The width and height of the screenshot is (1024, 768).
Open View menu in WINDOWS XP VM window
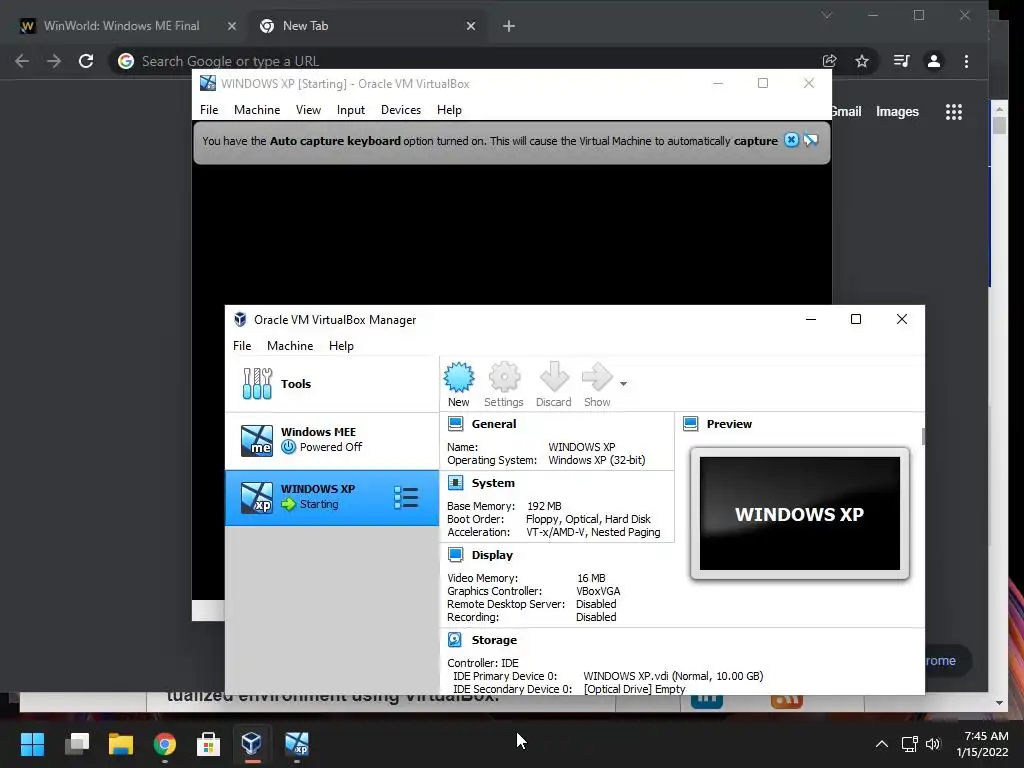tap(308, 110)
